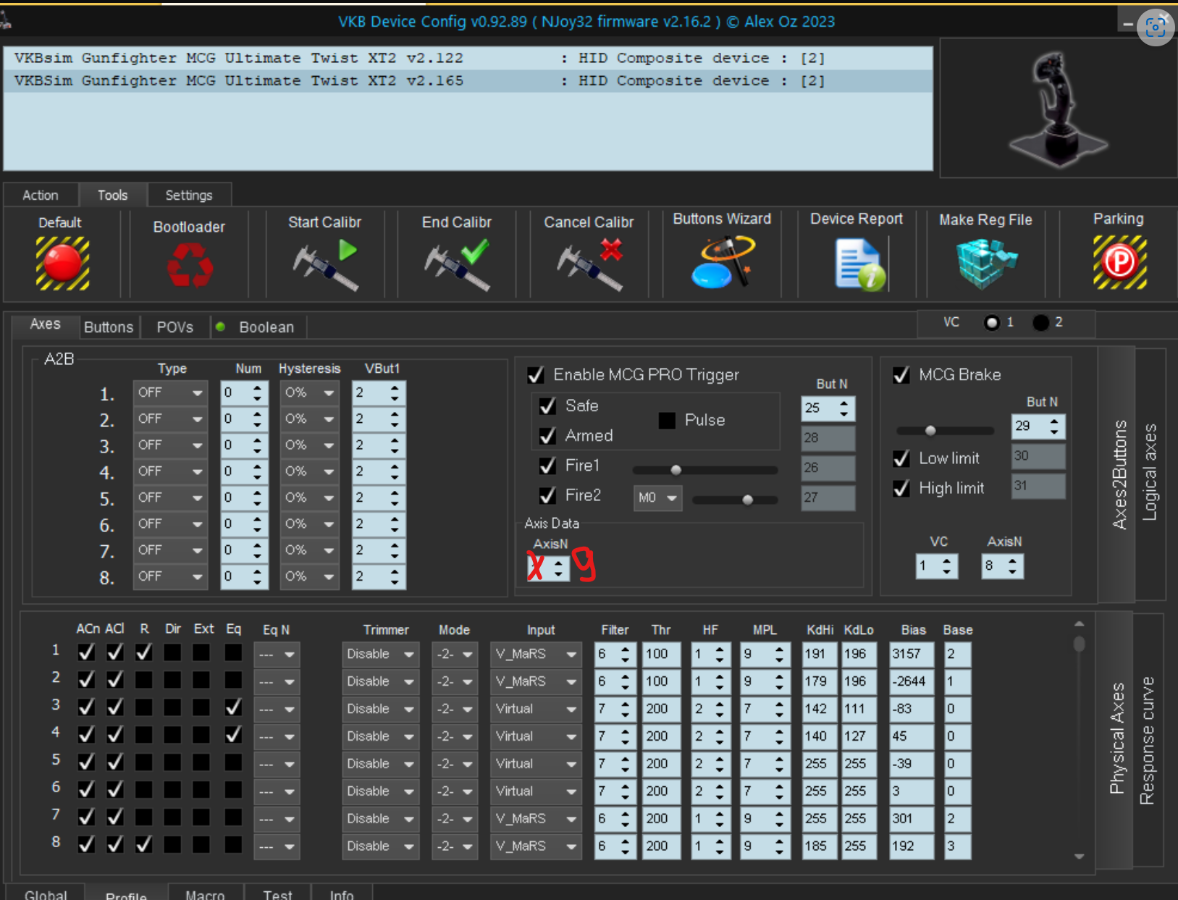Toggle the Fire2 checkbox
This screenshot has height=900, width=1178.
pyautogui.click(x=548, y=496)
